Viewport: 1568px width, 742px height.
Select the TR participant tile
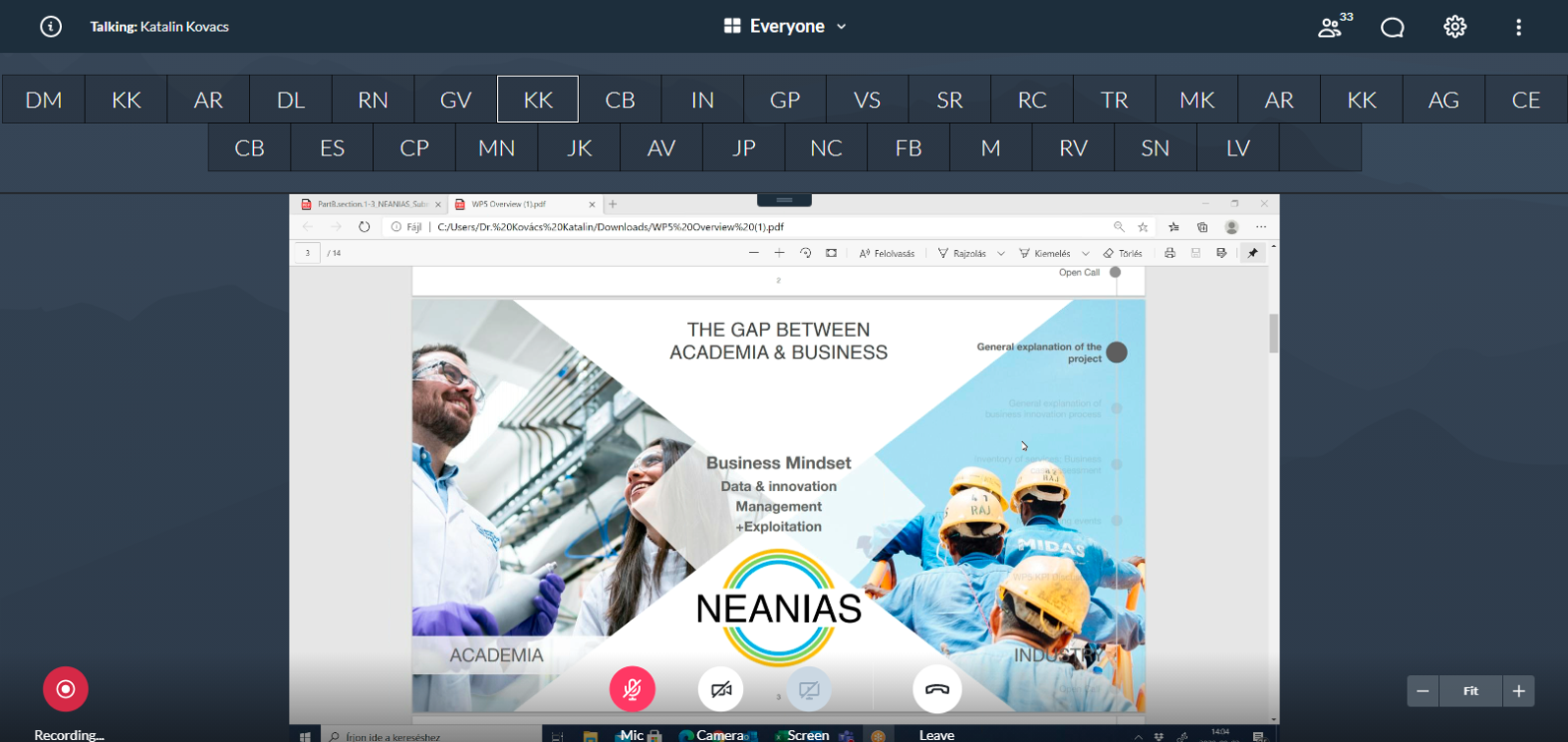[1114, 99]
